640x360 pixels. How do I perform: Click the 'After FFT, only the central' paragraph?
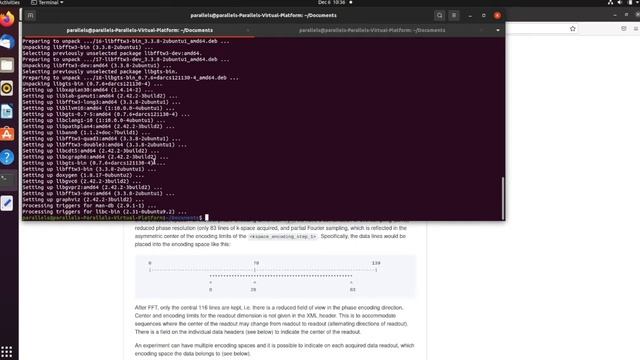[x=271, y=320]
